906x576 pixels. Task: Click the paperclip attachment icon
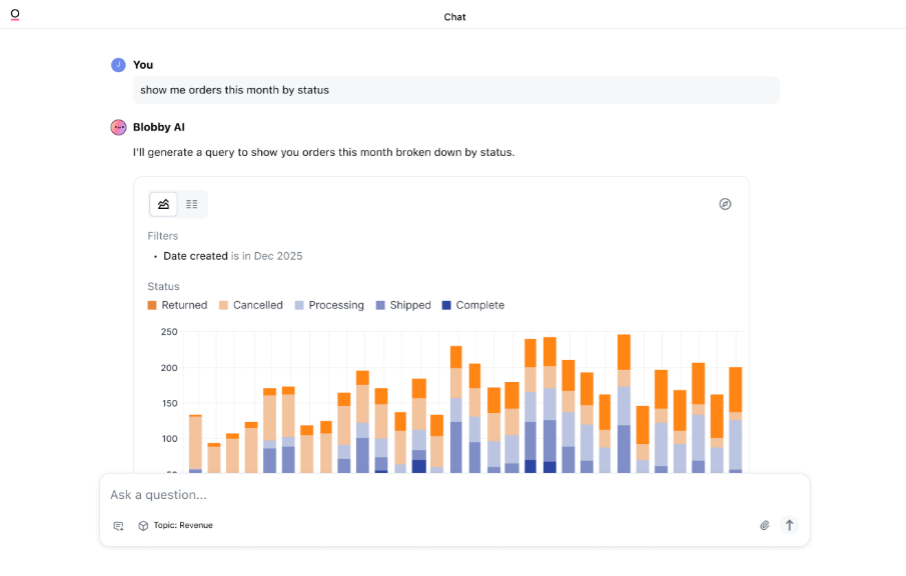click(764, 525)
